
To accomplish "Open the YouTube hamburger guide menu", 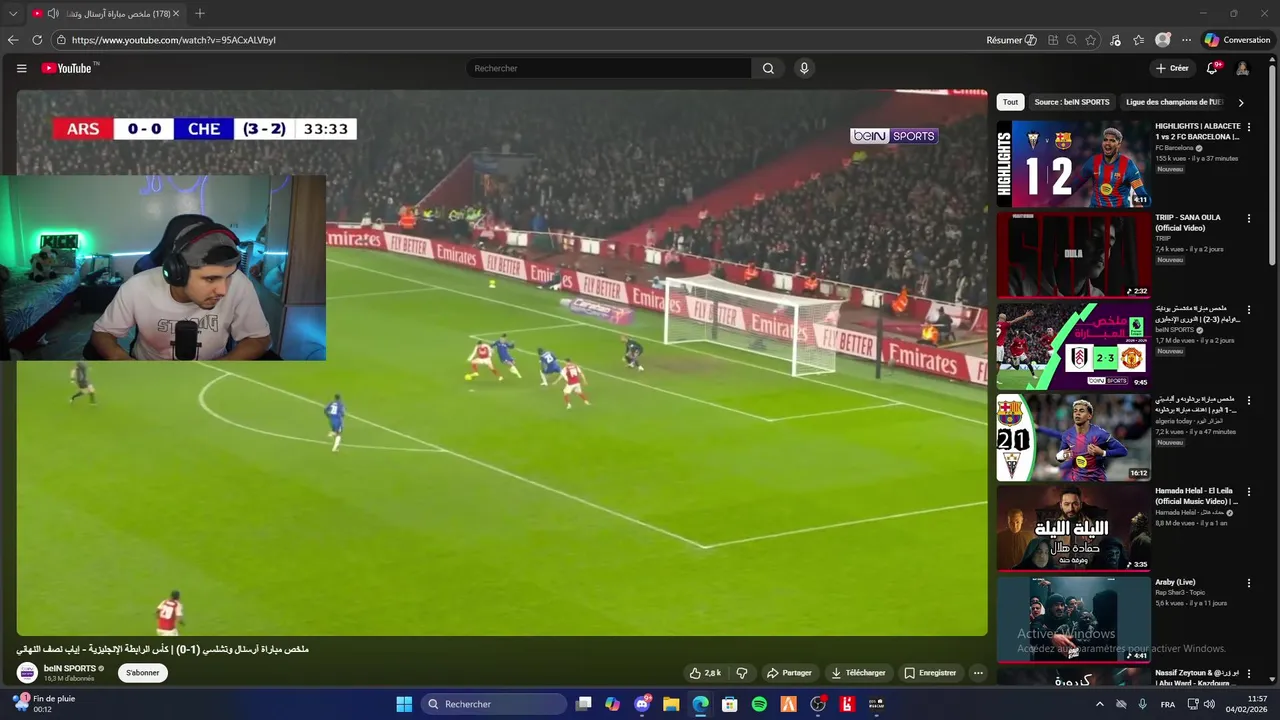I will (21, 68).
